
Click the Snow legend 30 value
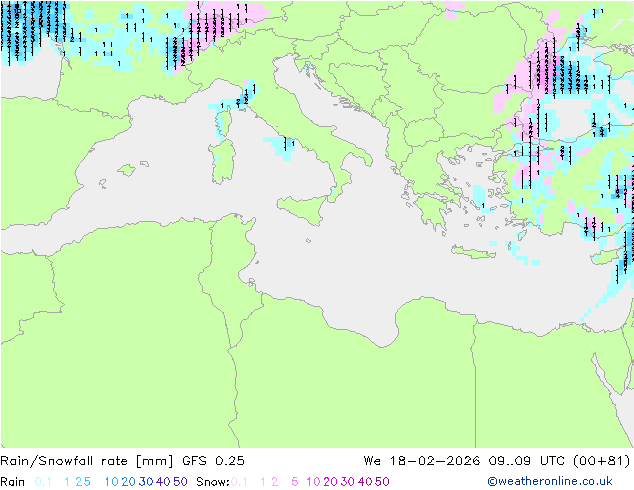348,482
